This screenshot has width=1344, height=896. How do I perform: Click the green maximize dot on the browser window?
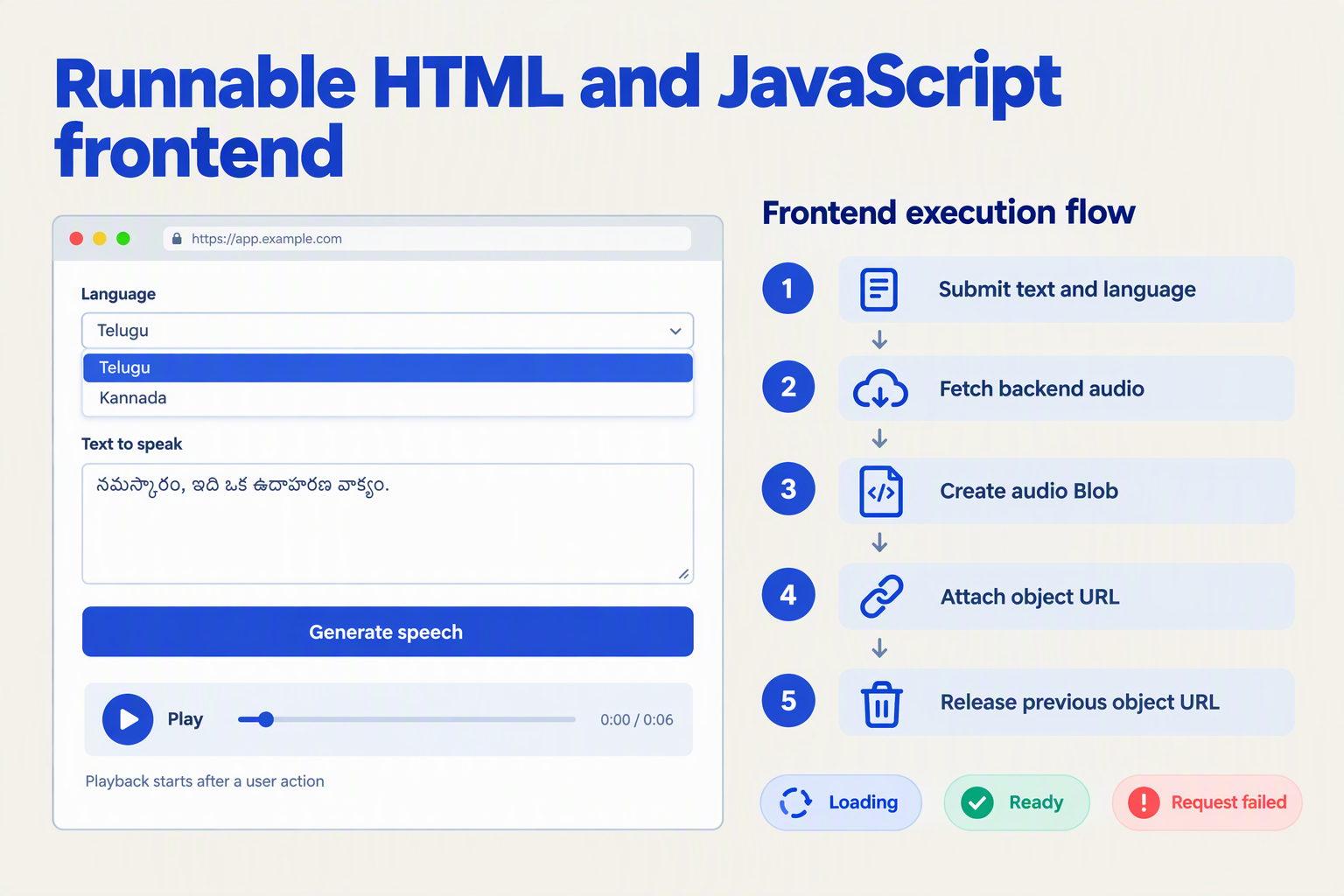[123, 239]
